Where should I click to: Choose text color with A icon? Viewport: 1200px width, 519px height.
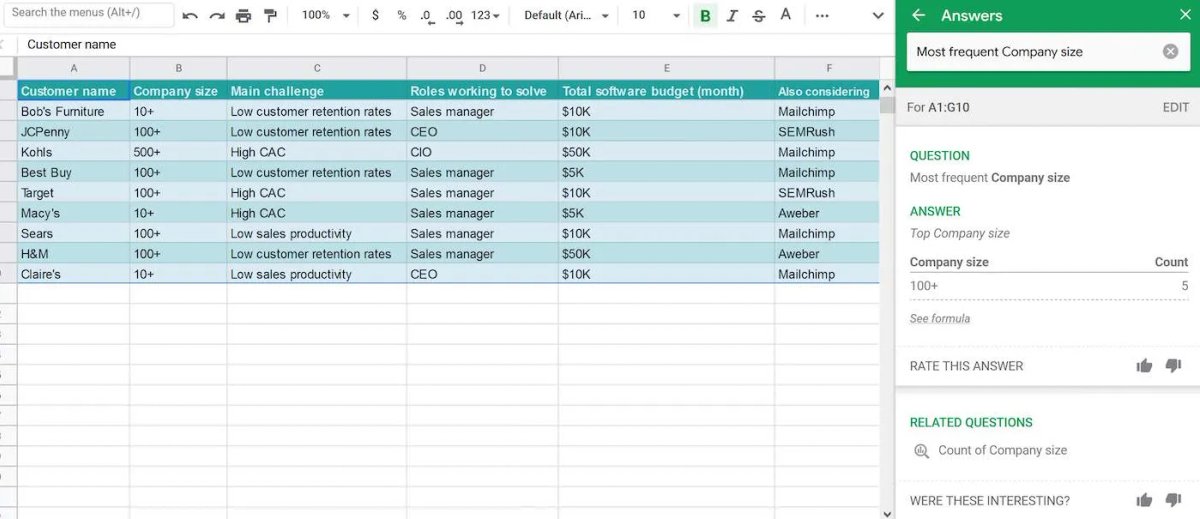point(786,15)
